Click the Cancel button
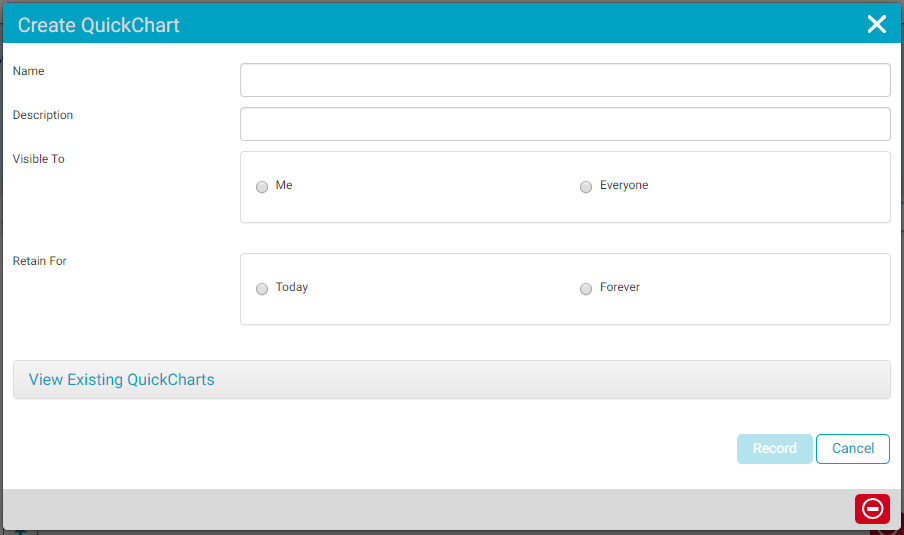904x535 pixels. pos(852,449)
